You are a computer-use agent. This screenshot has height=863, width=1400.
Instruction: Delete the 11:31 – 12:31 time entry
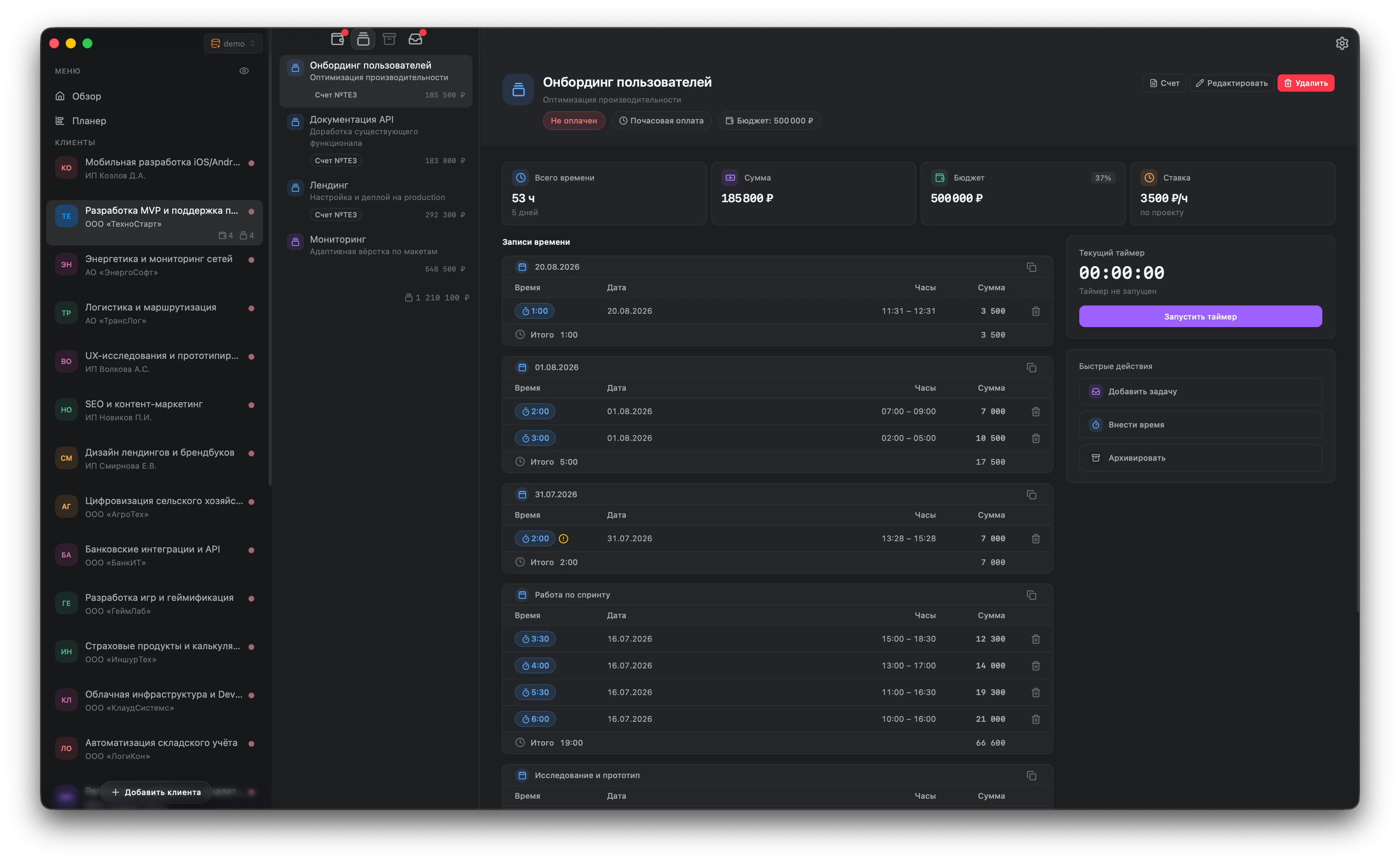click(1035, 311)
